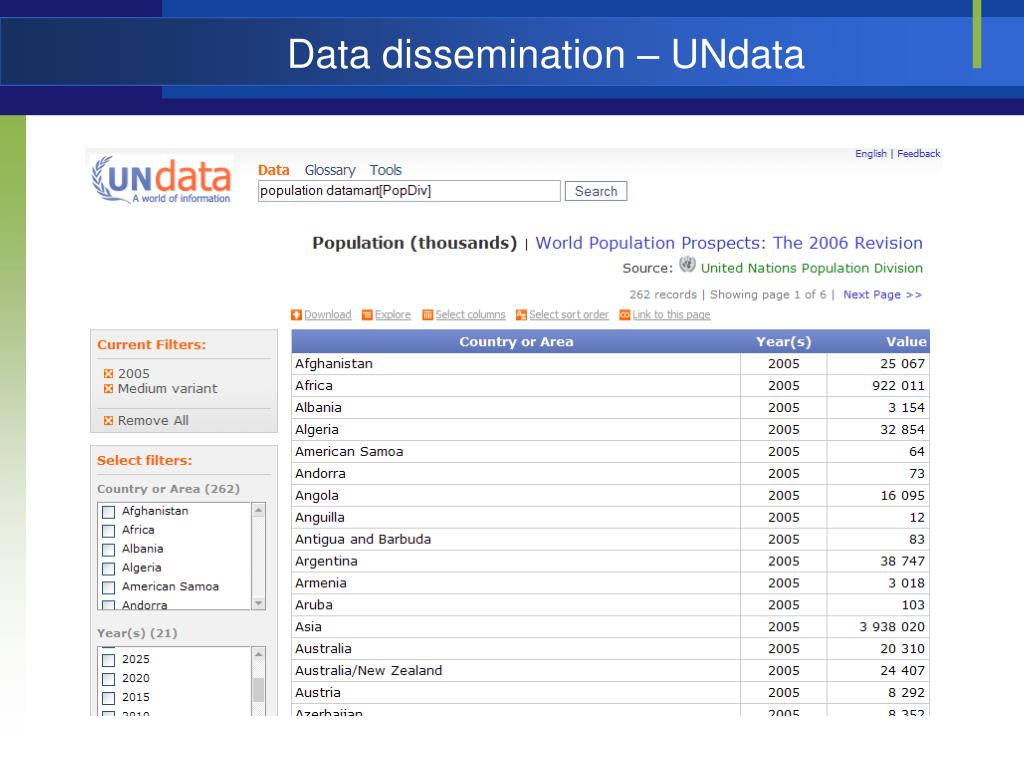
Task: Click the Algeria row in the table
Action: point(611,430)
